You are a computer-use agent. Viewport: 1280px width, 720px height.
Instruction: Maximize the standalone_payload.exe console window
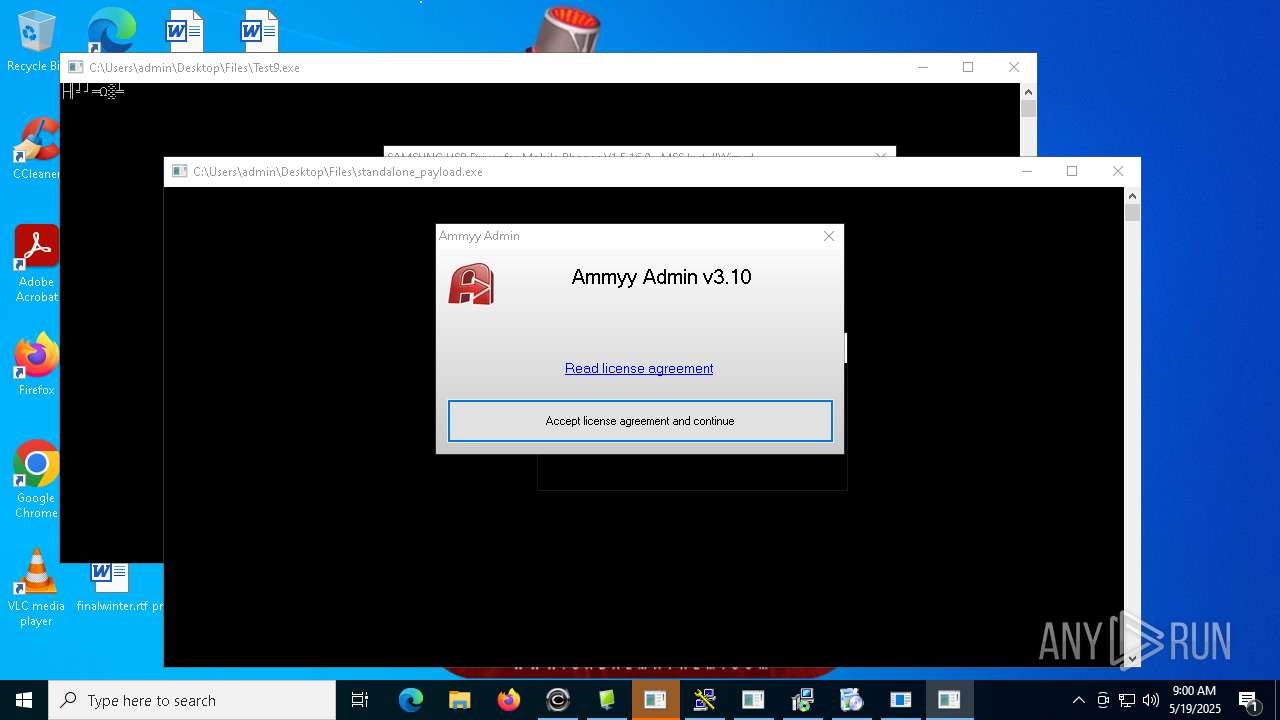pos(1072,171)
